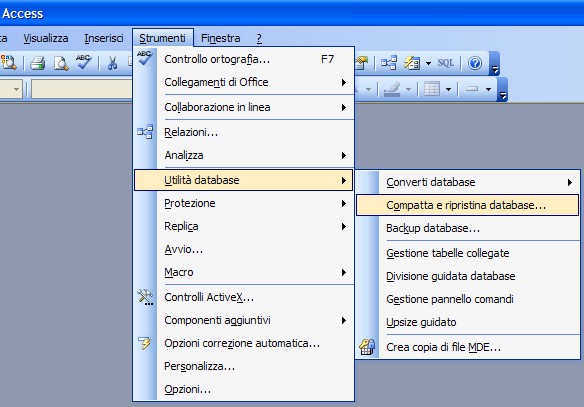Open the ? help menu
This screenshot has width=584, height=407.
tap(259, 38)
